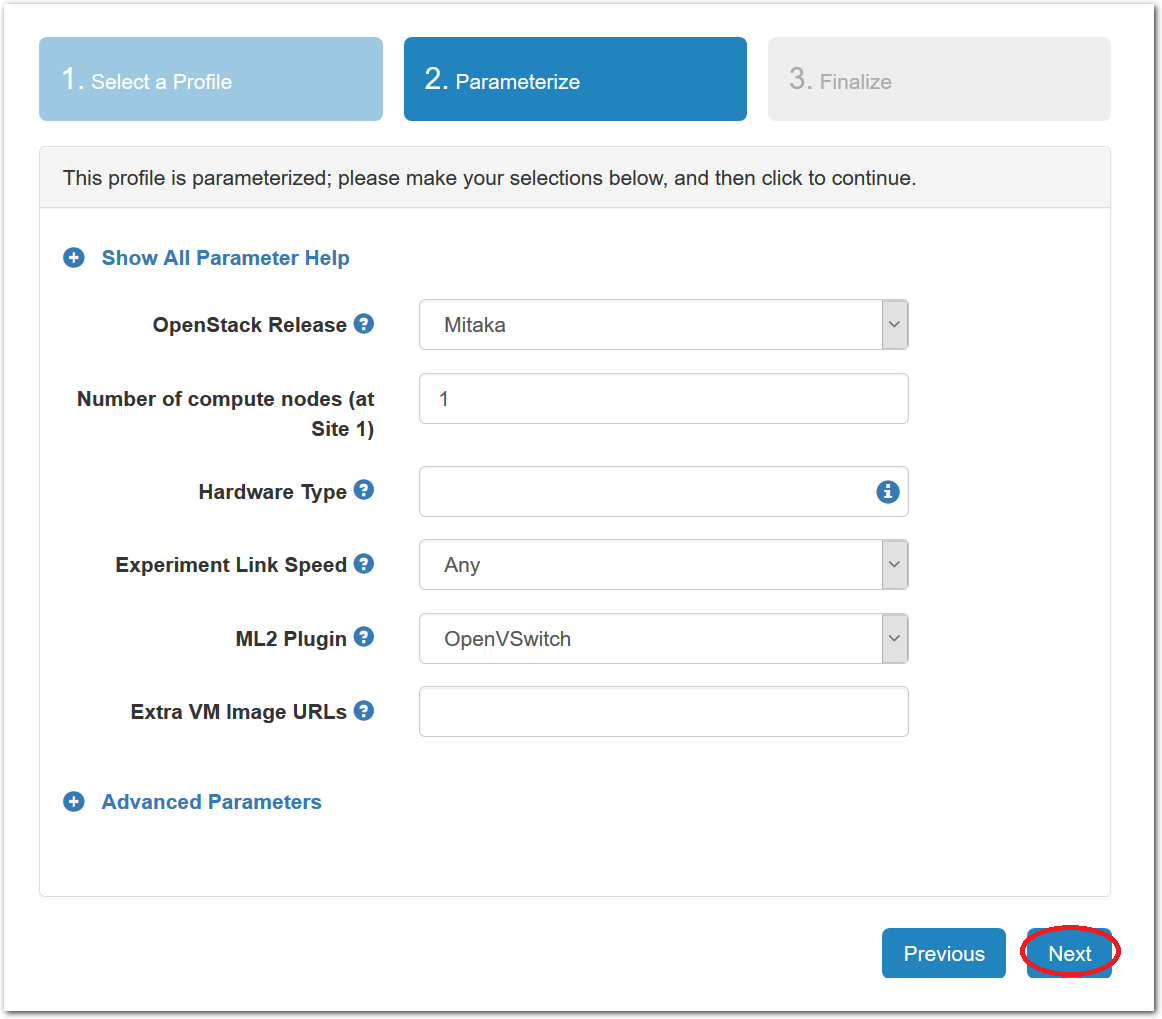
Task: Open help icon for Hardware Type
Action: tap(363, 490)
